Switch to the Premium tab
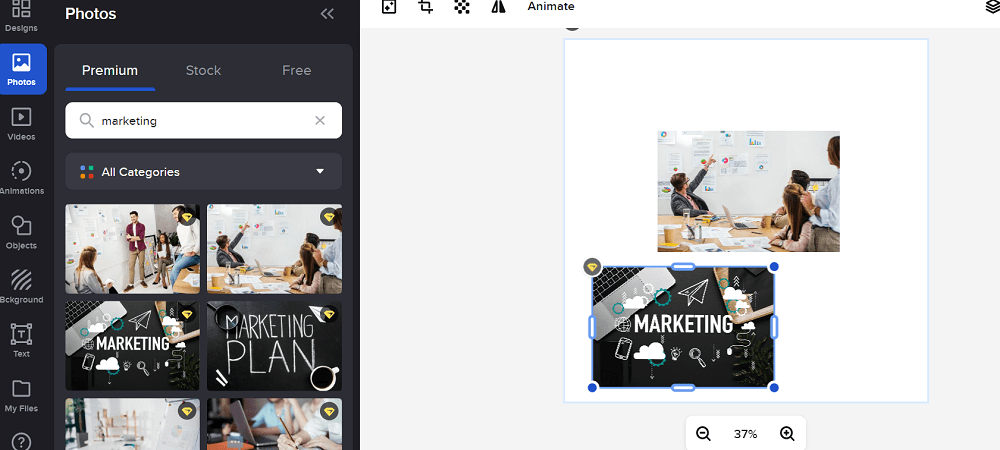This screenshot has width=1000, height=450. coord(110,70)
